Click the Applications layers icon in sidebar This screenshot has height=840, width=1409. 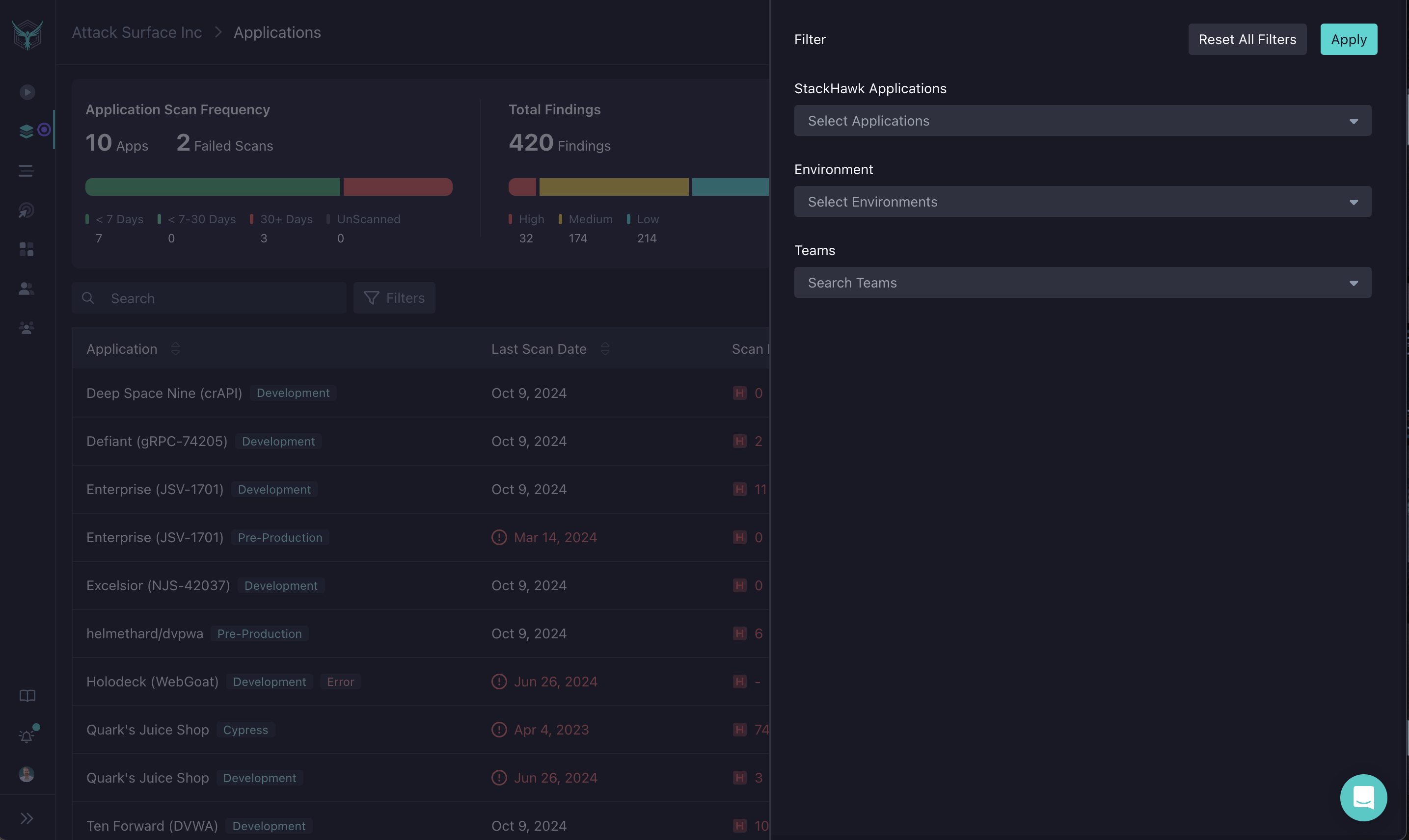(x=26, y=130)
